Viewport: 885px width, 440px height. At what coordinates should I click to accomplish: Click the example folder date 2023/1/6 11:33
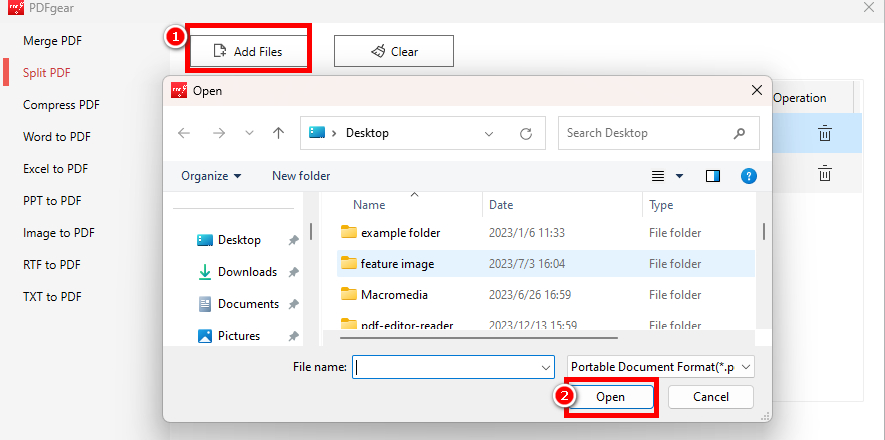(x=527, y=232)
